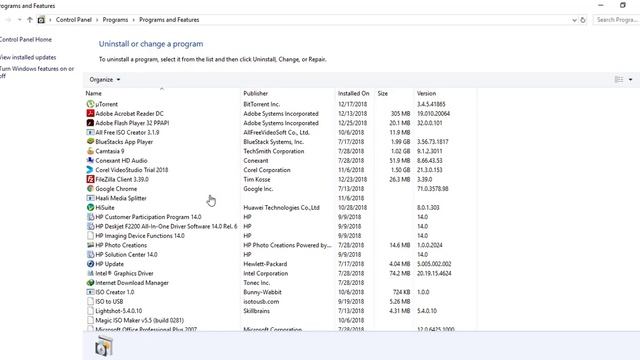This screenshot has height=360, width=640.
Task: Click the µTorrent program icon
Action: tap(90, 104)
